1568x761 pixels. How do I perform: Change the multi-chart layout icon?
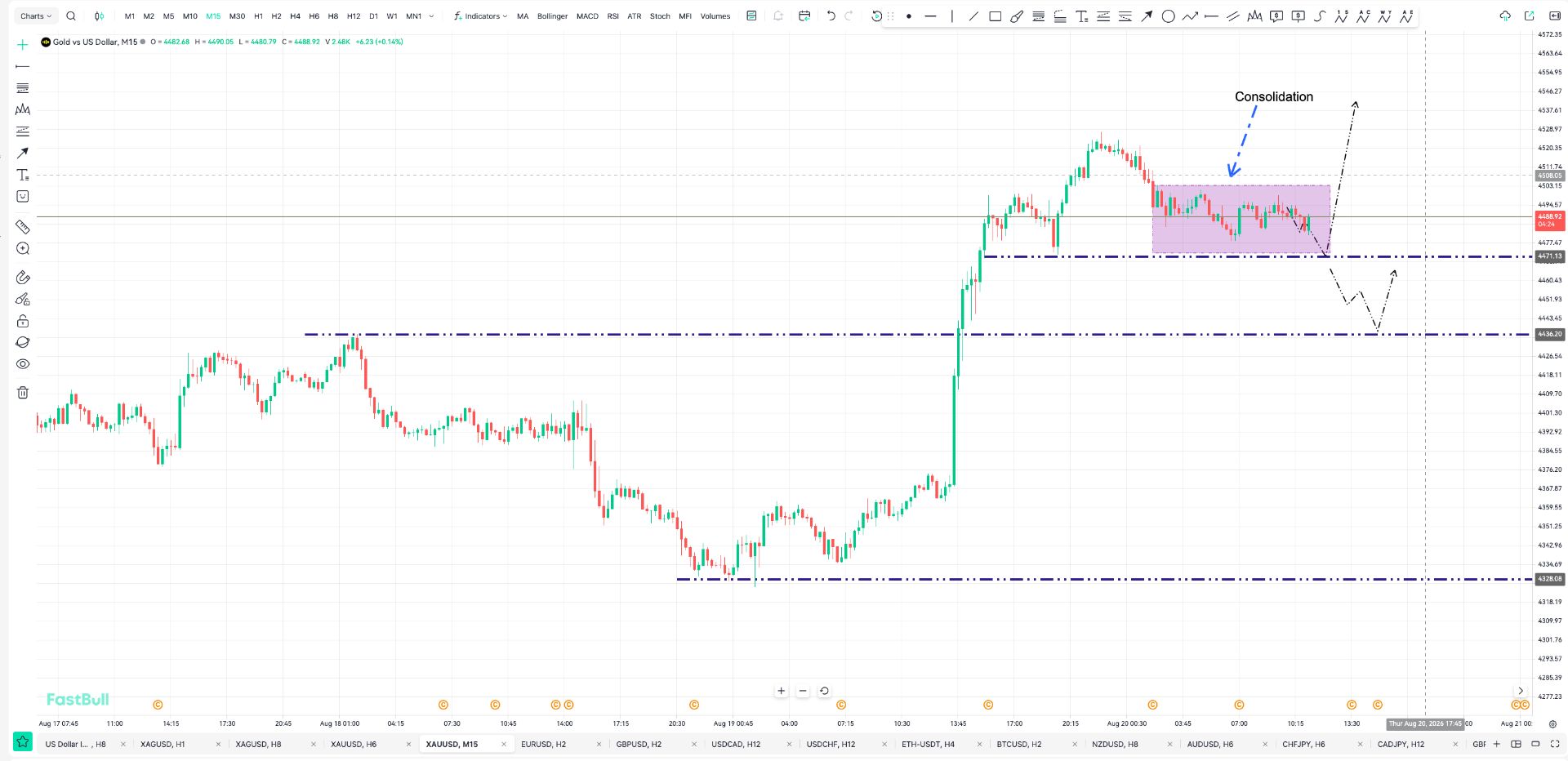click(x=1517, y=744)
